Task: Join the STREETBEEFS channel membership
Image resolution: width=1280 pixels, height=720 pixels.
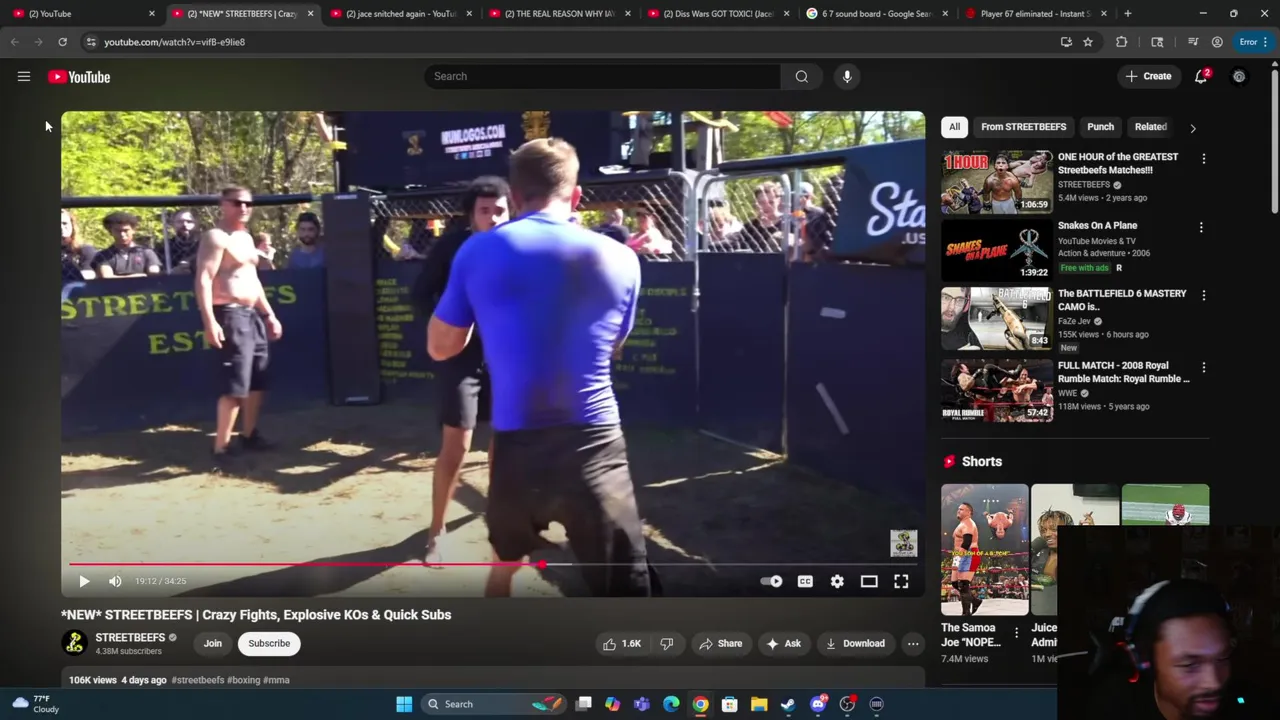Action: click(213, 643)
